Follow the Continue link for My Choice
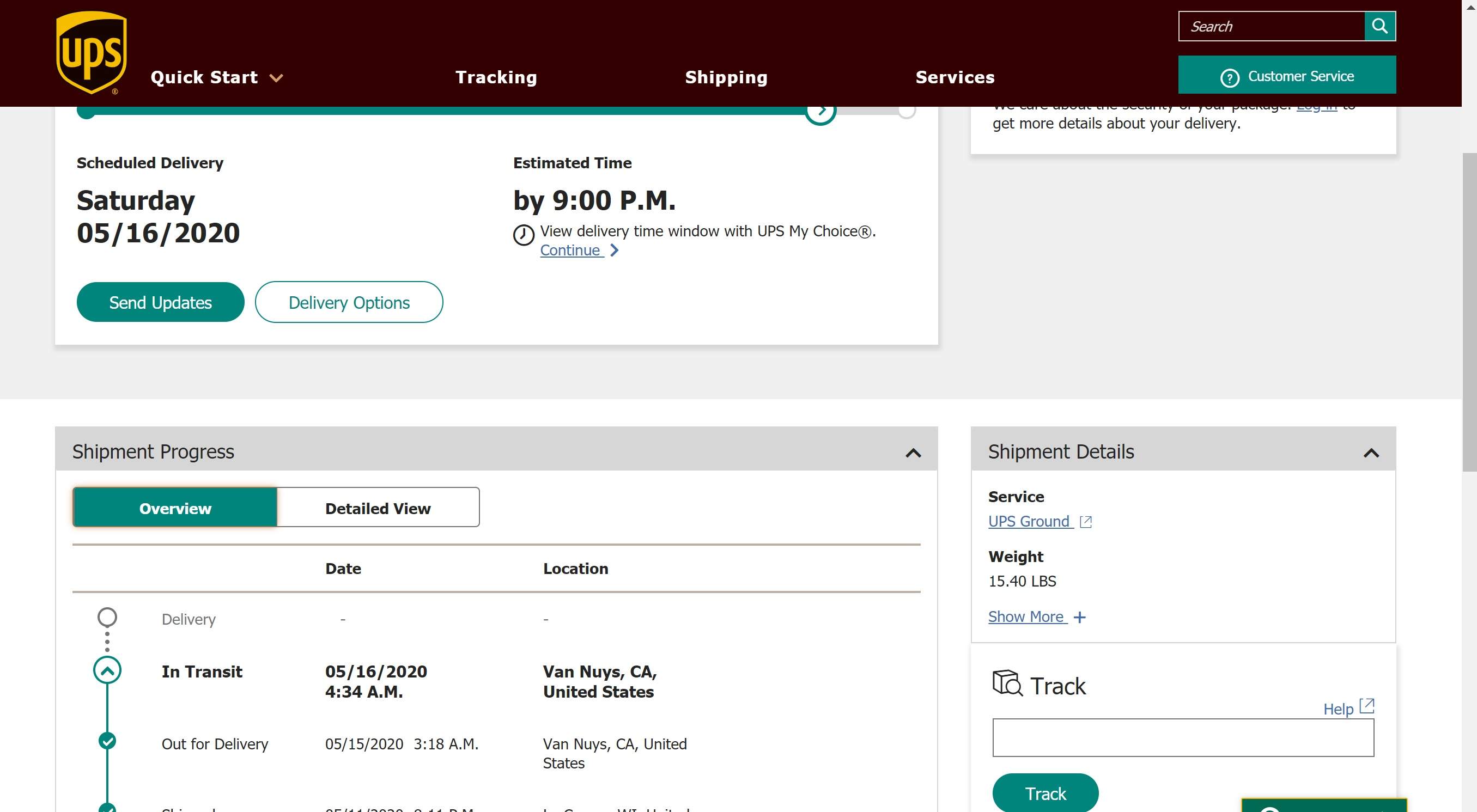The height and width of the screenshot is (812, 1477). pos(572,251)
